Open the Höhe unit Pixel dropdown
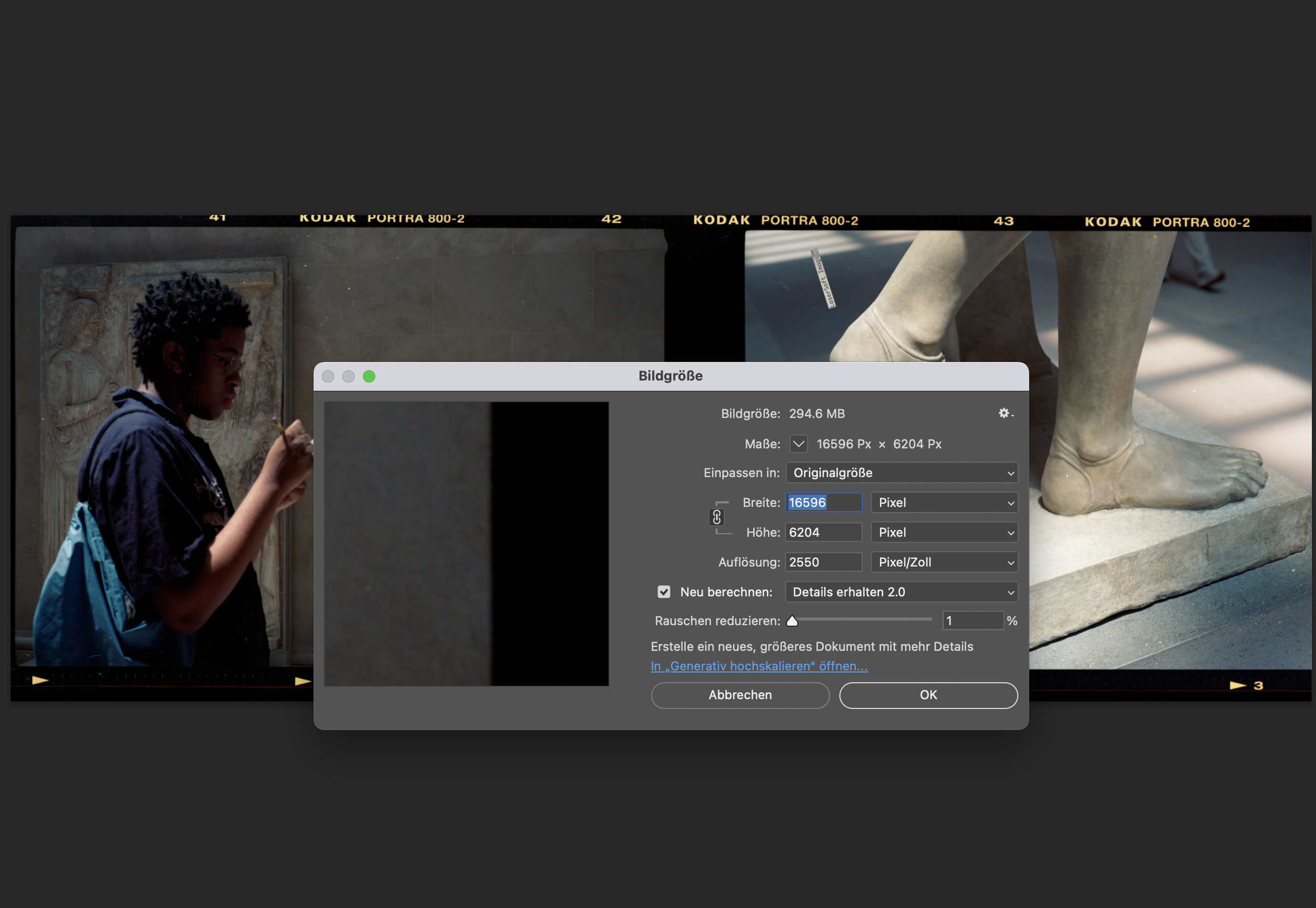This screenshot has height=908, width=1316. point(944,533)
